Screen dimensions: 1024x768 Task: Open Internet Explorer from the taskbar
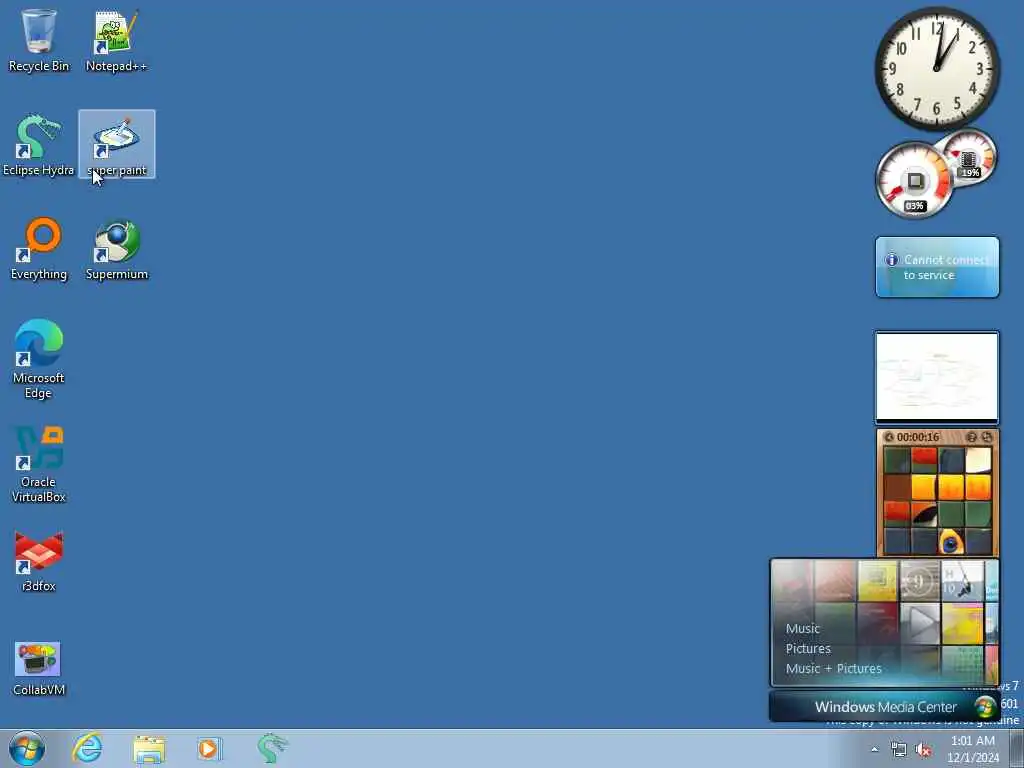tap(88, 748)
